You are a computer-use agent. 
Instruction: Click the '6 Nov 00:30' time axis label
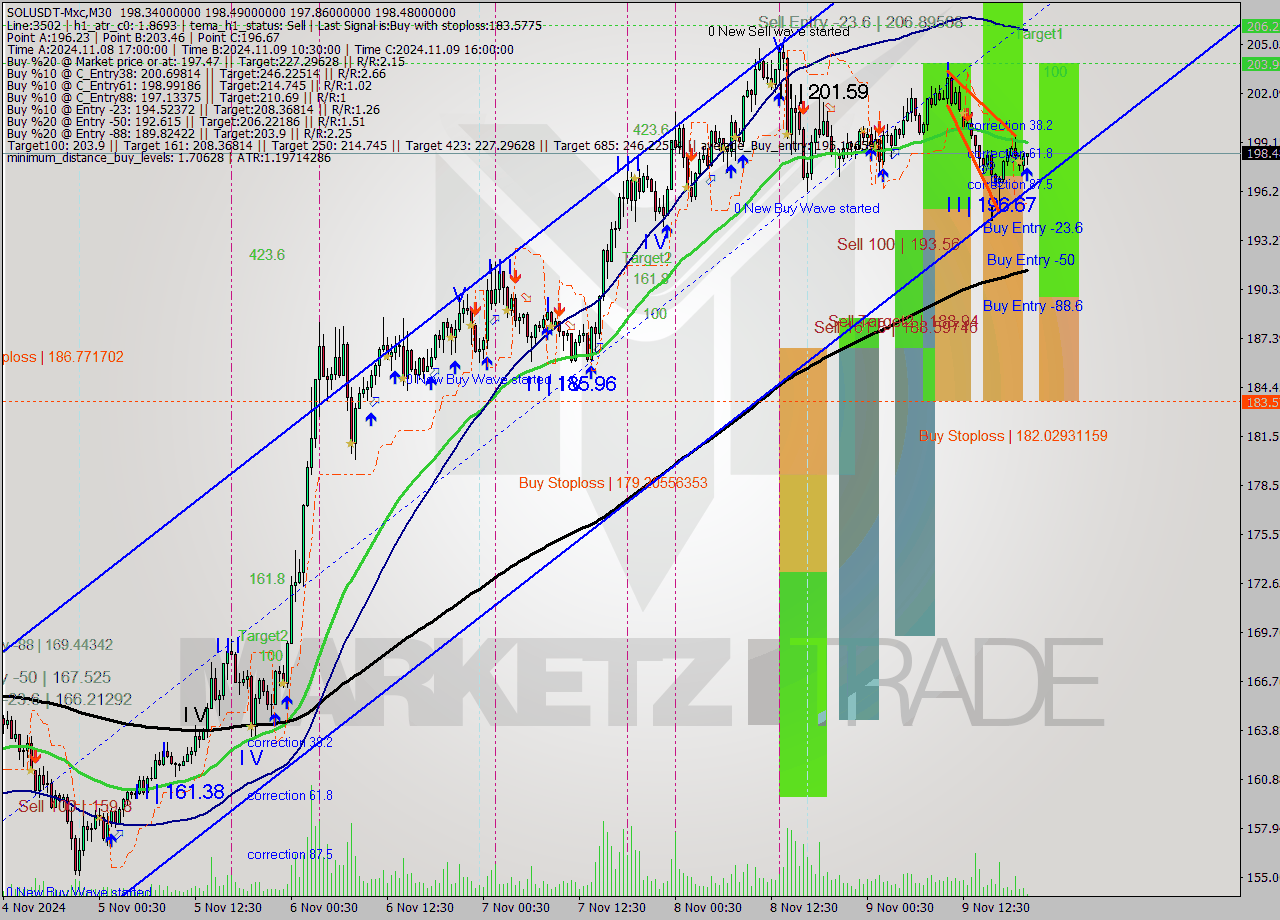point(323,908)
